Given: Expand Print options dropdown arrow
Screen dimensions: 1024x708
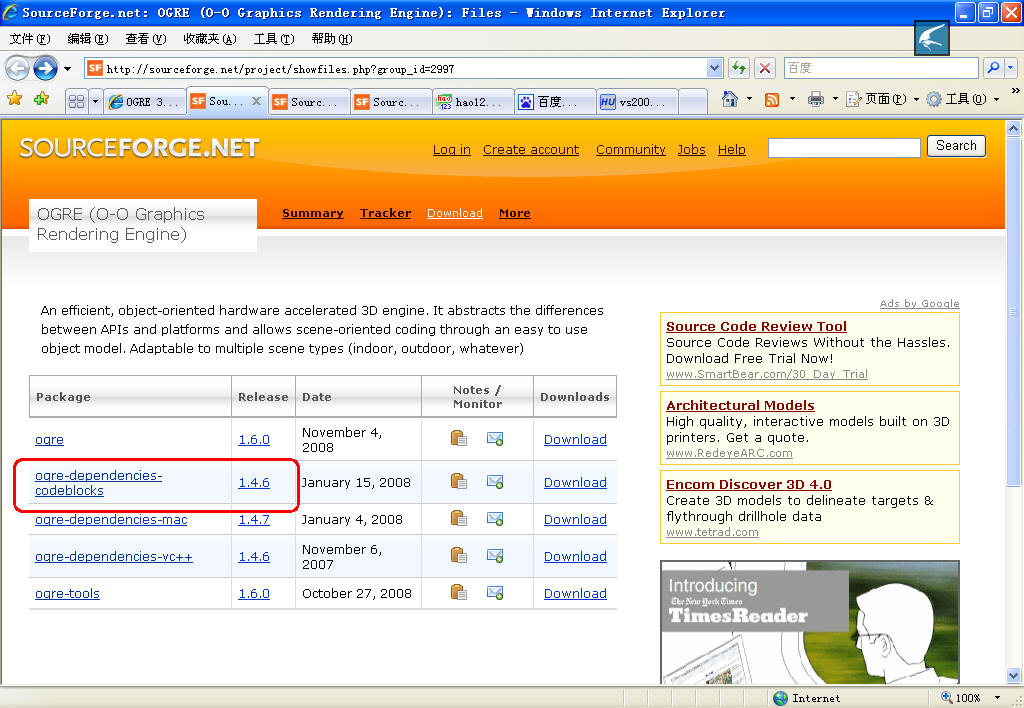Looking at the screenshot, I should tap(835, 99).
